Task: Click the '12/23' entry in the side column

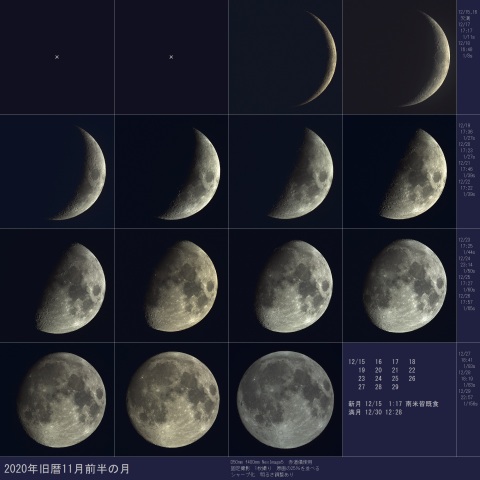Action: click(x=465, y=240)
